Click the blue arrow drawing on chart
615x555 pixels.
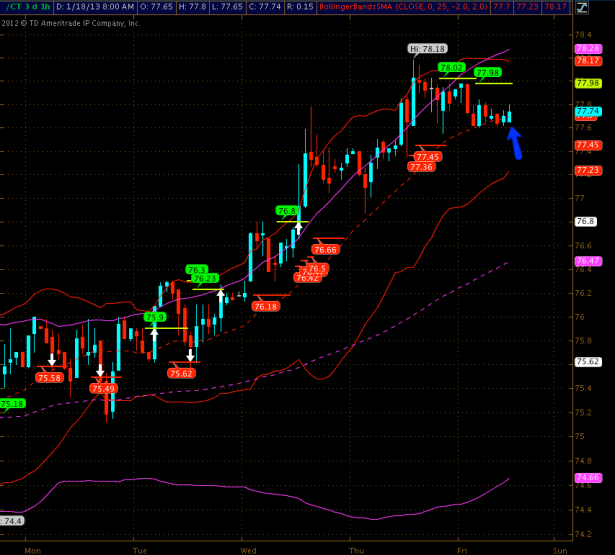[x=515, y=144]
